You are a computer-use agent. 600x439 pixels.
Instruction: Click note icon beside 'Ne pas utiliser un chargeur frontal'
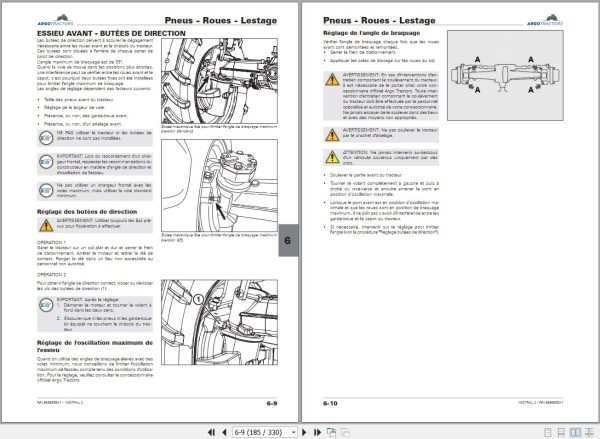[46, 190]
